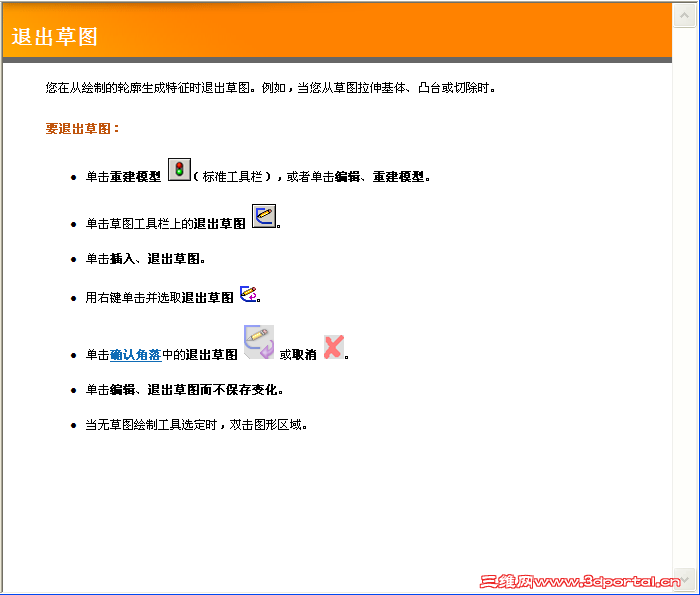
Task: Click the text (标准工具栏),或者单击编辑、重建模型
Action: 312,177
